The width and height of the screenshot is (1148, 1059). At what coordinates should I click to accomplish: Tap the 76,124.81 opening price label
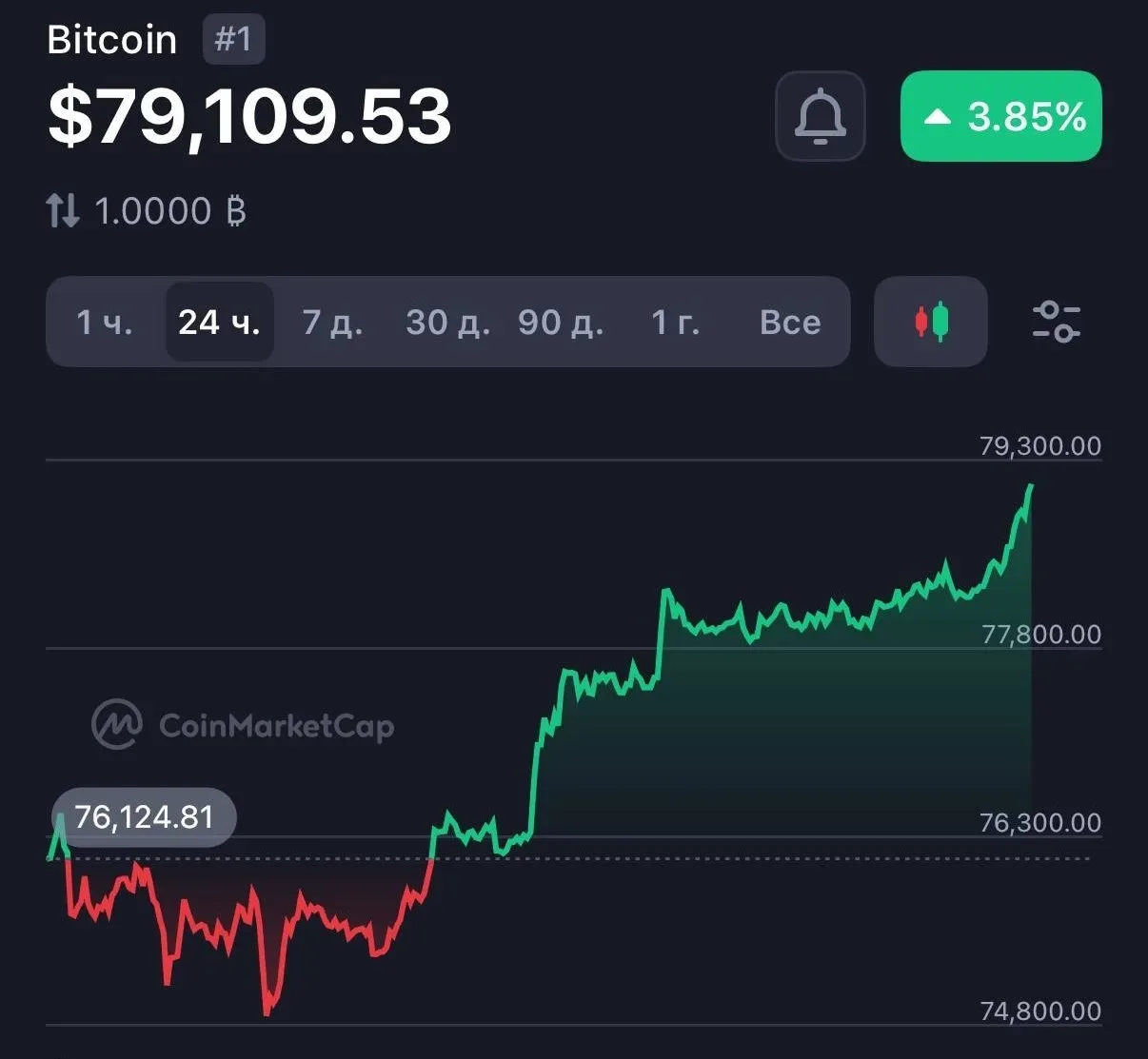click(144, 817)
